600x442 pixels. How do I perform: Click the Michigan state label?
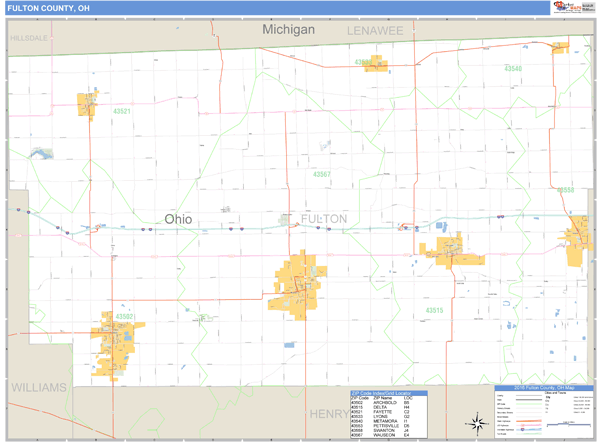click(x=288, y=30)
